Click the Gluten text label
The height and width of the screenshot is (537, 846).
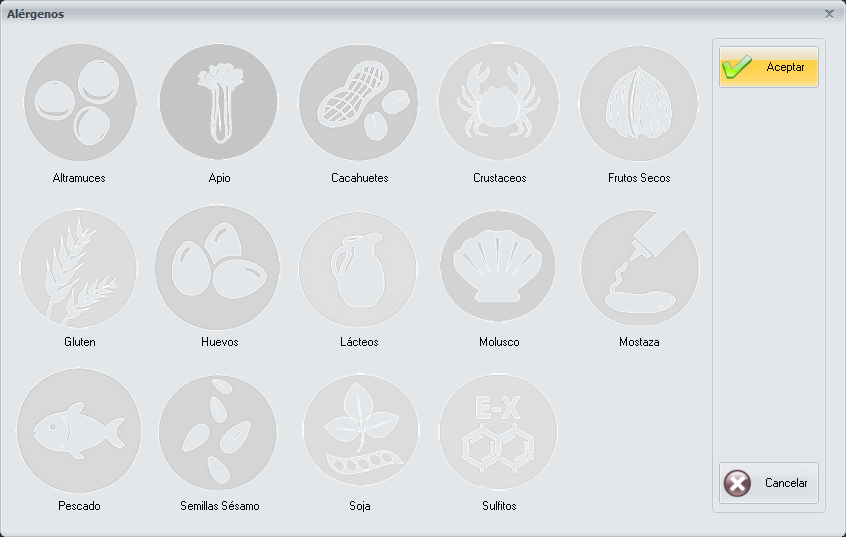click(x=79, y=342)
